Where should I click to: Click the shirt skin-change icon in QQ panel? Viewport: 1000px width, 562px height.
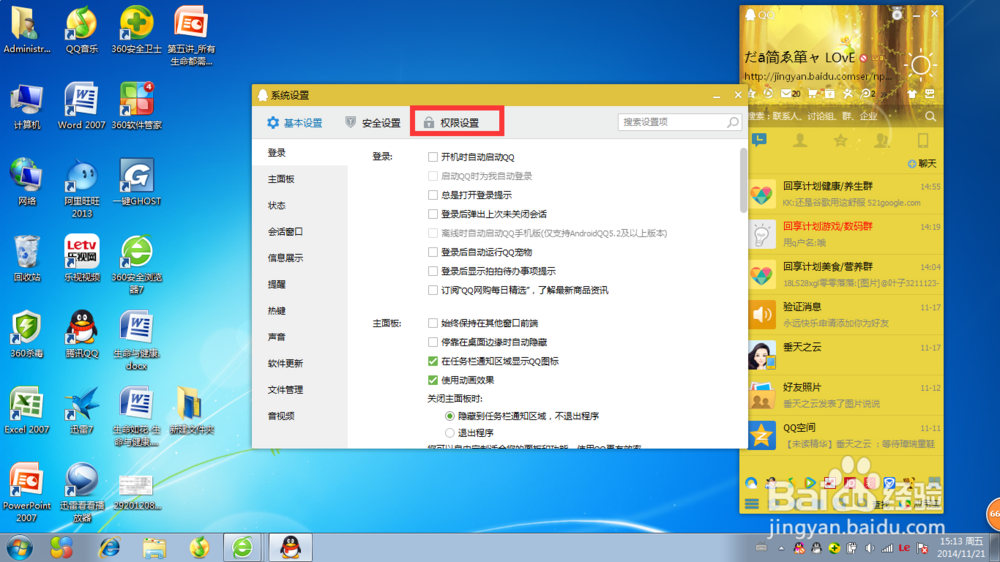tap(912, 94)
